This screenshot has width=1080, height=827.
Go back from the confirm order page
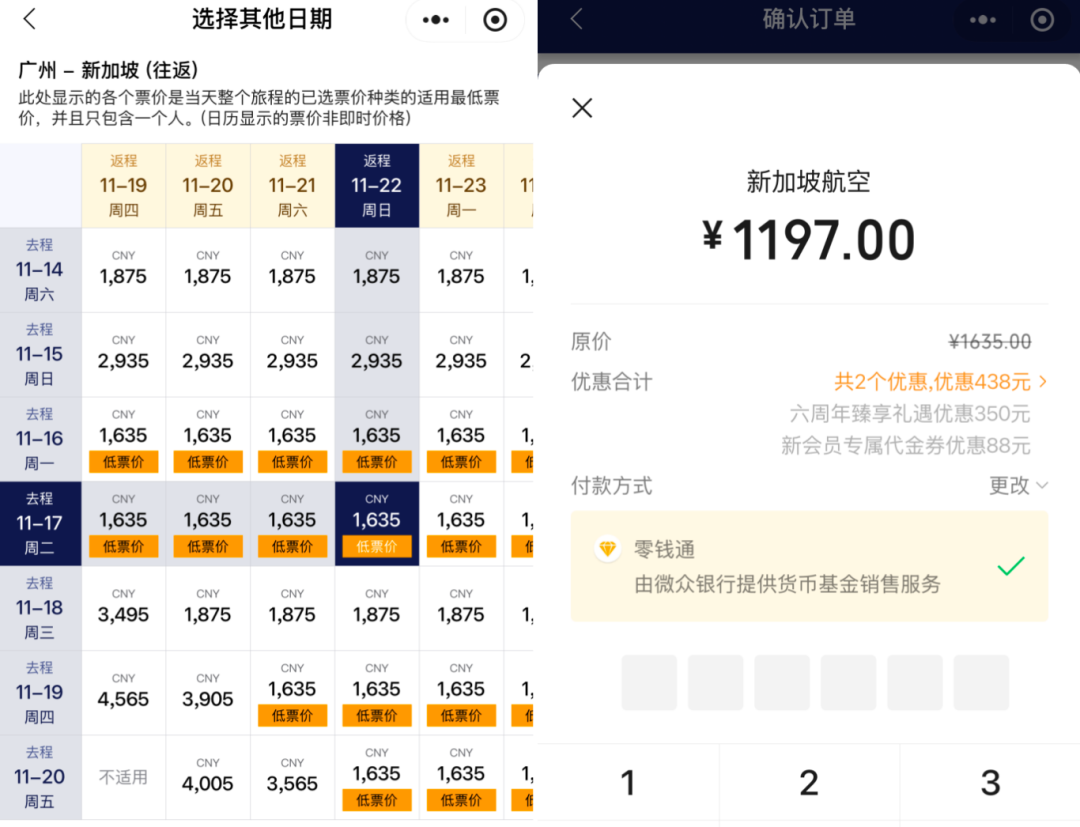[x=577, y=19]
